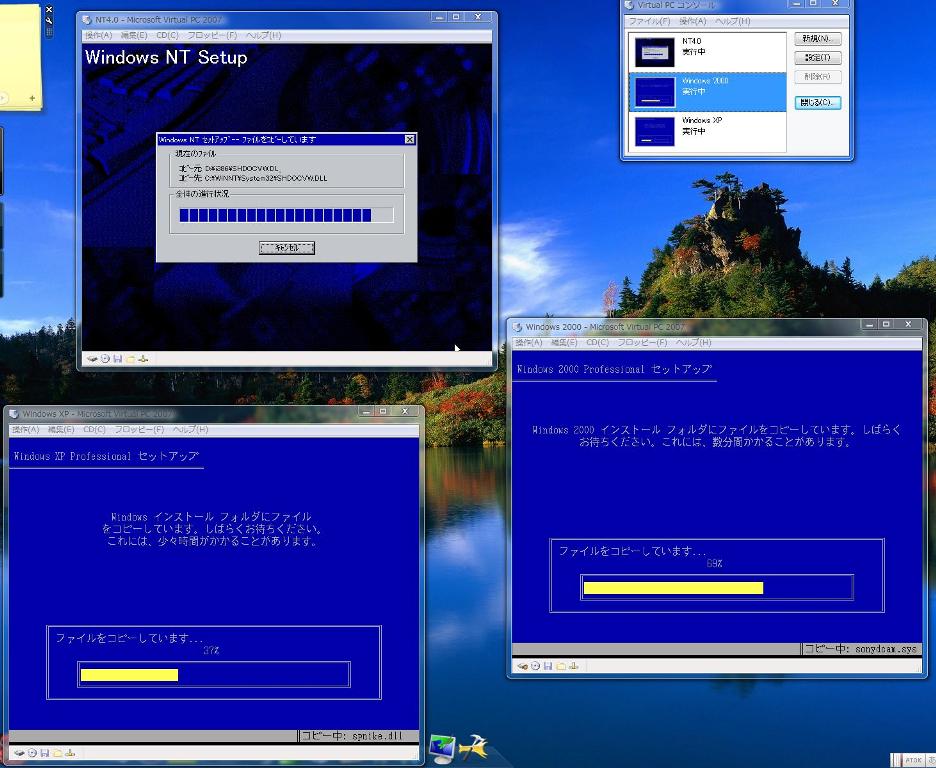The image size is (936, 768).
Task: Open フロッピー(F) menu in NT4.0 window
Action: click(x=212, y=35)
